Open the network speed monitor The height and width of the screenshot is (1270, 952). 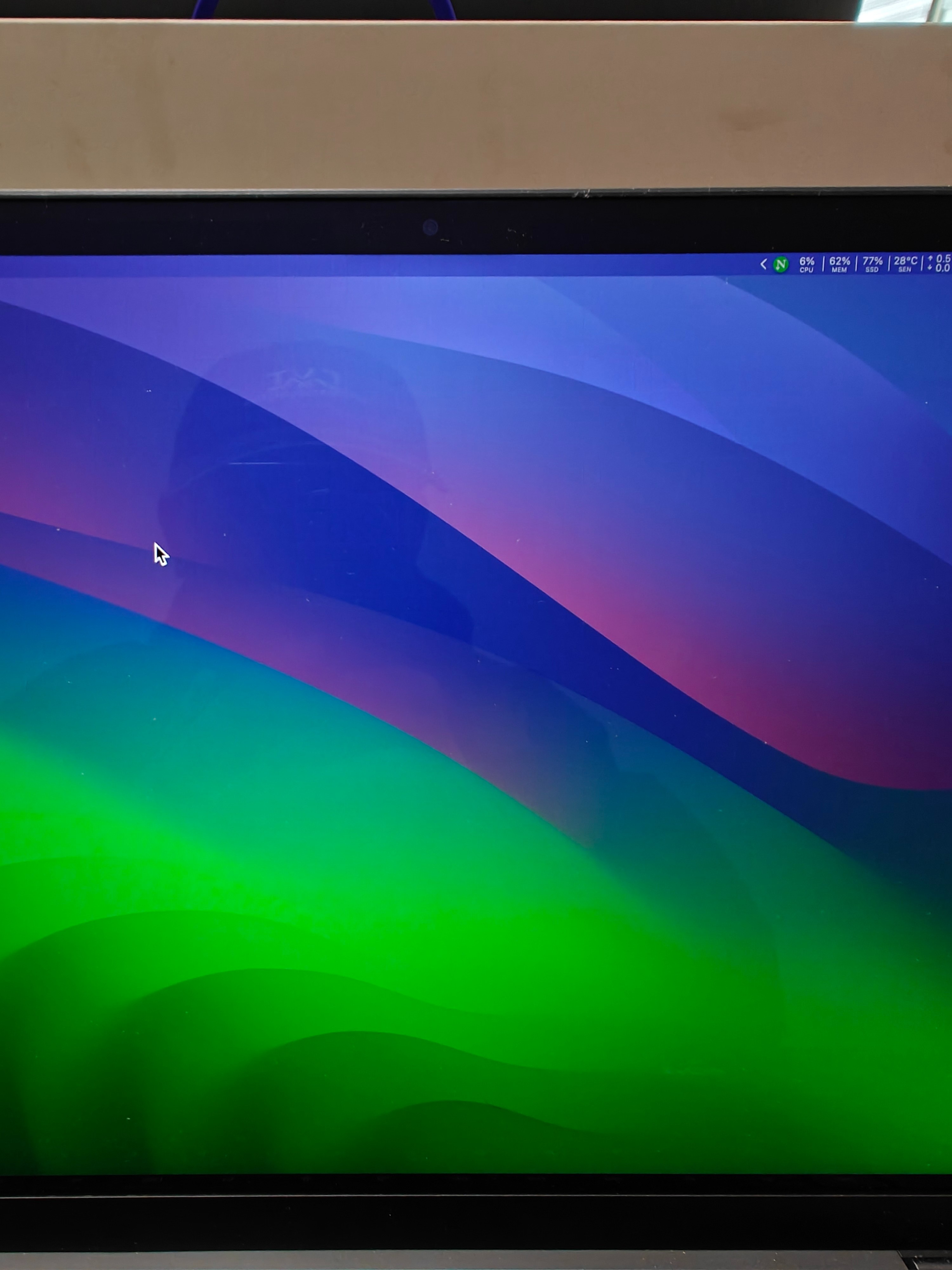click(940, 264)
